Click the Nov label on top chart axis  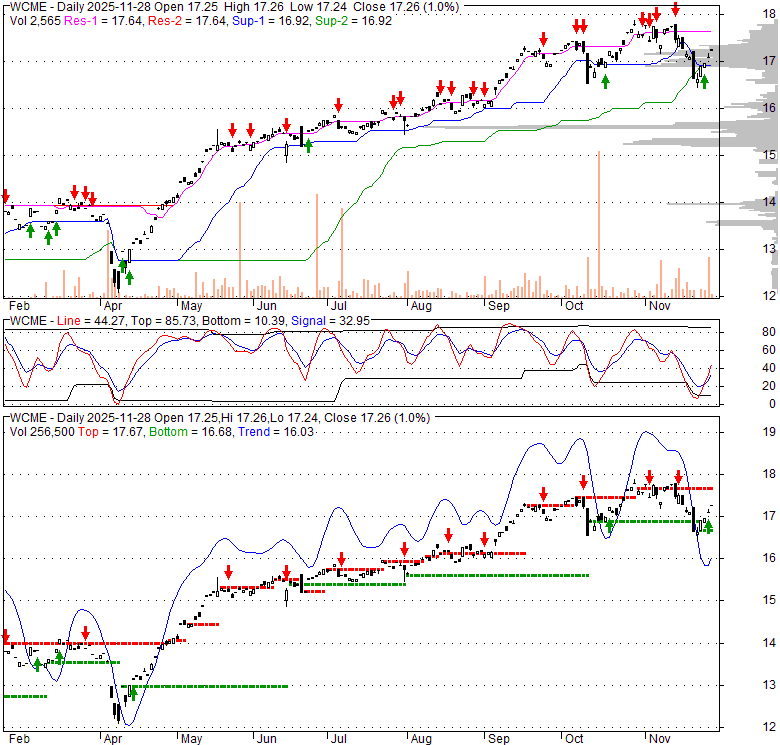(660, 305)
